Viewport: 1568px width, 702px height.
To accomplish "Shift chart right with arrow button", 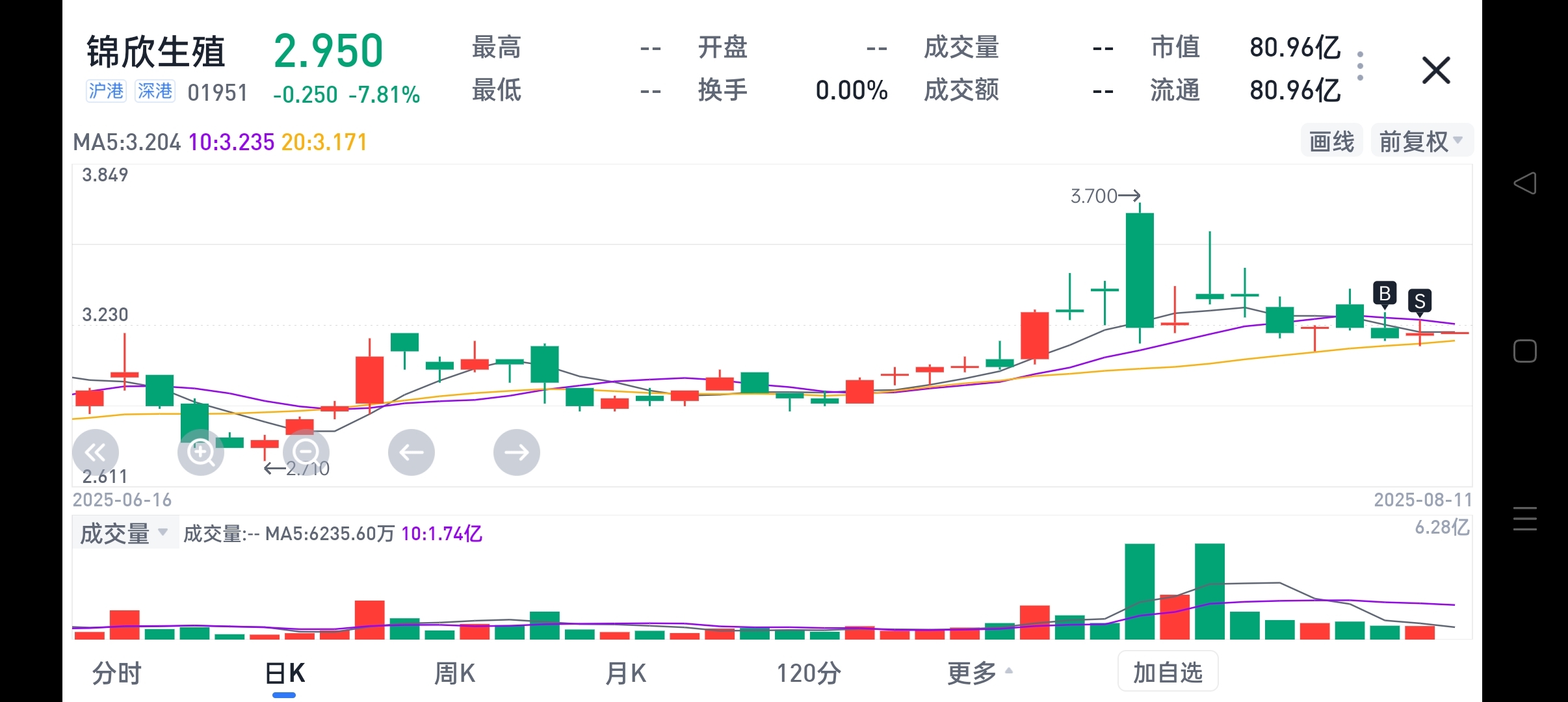I will click(517, 452).
